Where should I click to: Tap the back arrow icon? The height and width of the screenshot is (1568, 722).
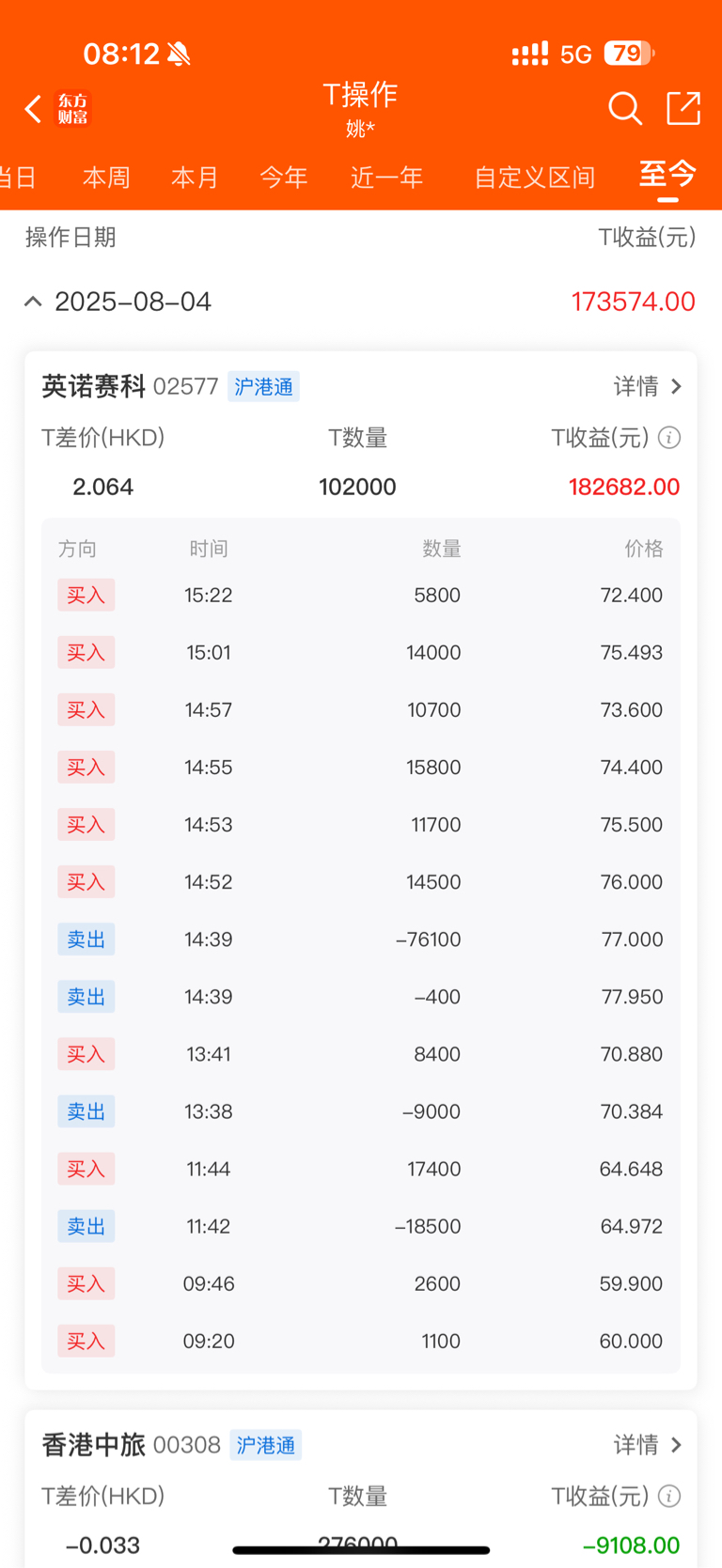coord(33,109)
